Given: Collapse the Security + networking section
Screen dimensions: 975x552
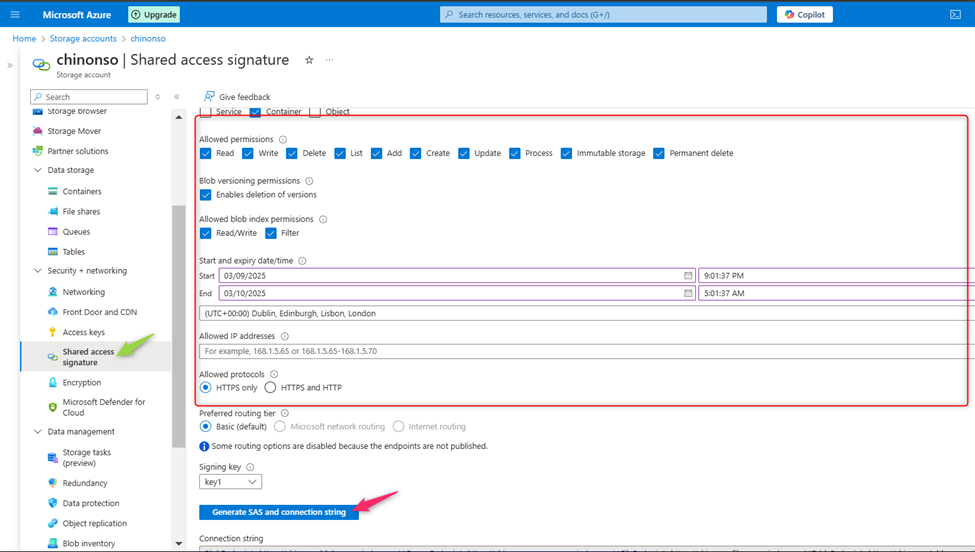Looking at the screenshot, I should pos(37,270).
